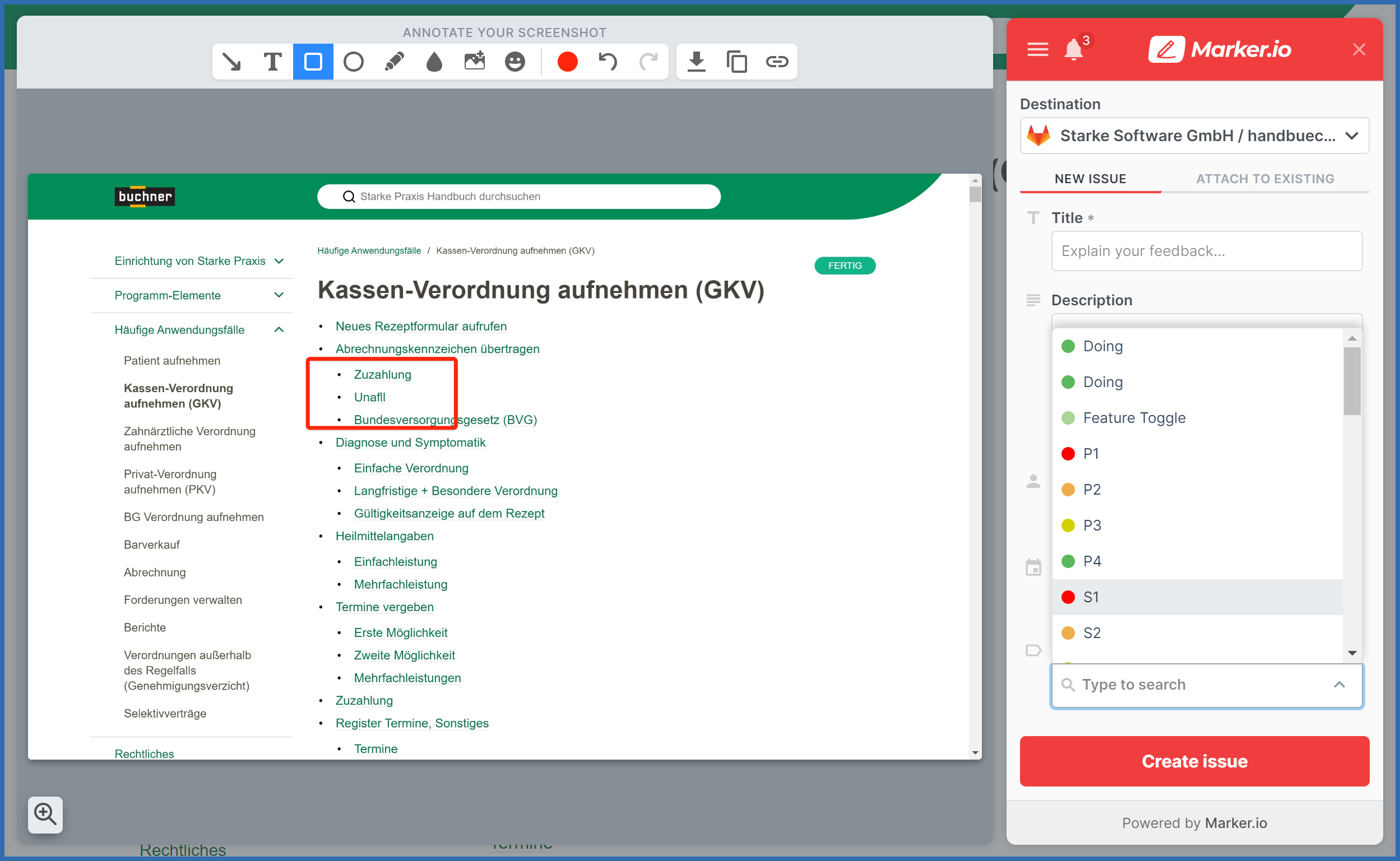
Task: Click the zoom magnifier button
Action: (45, 815)
